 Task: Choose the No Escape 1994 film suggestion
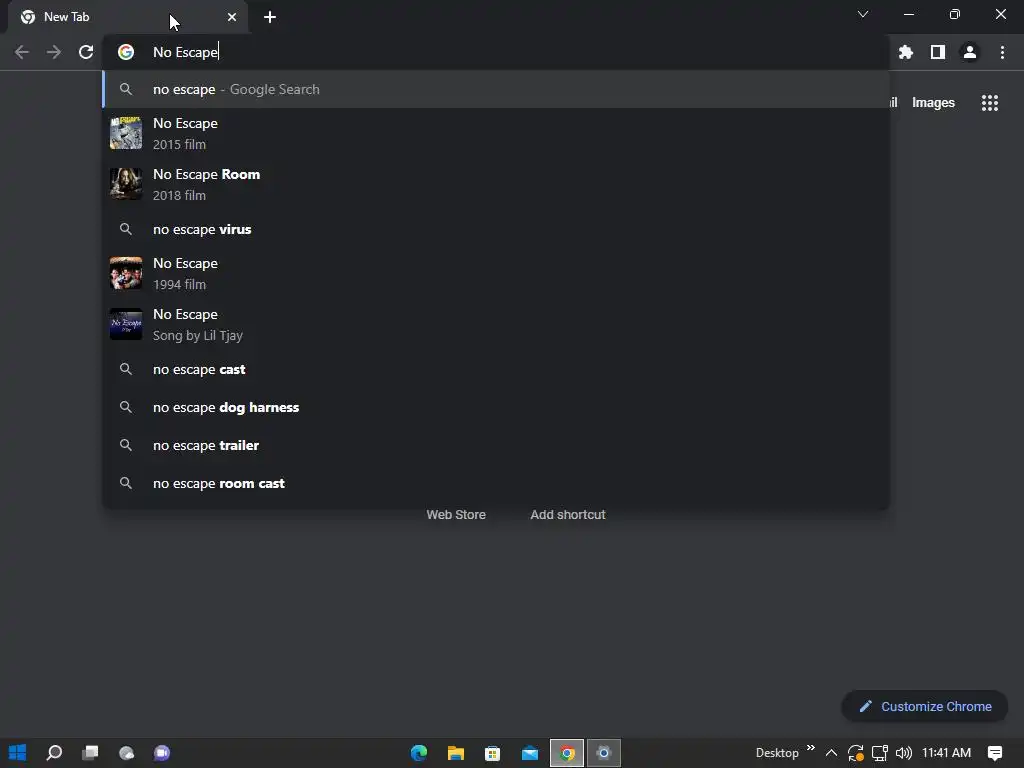(x=496, y=273)
